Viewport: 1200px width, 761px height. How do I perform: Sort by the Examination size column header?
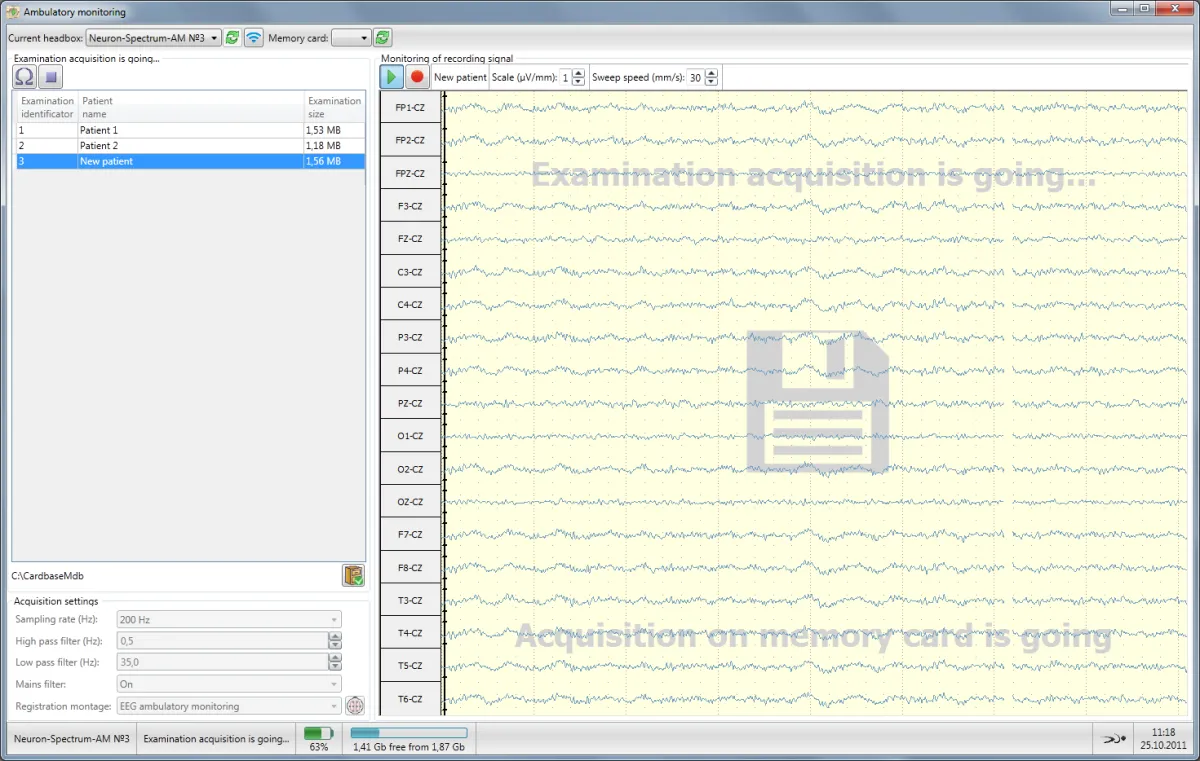point(334,107)
